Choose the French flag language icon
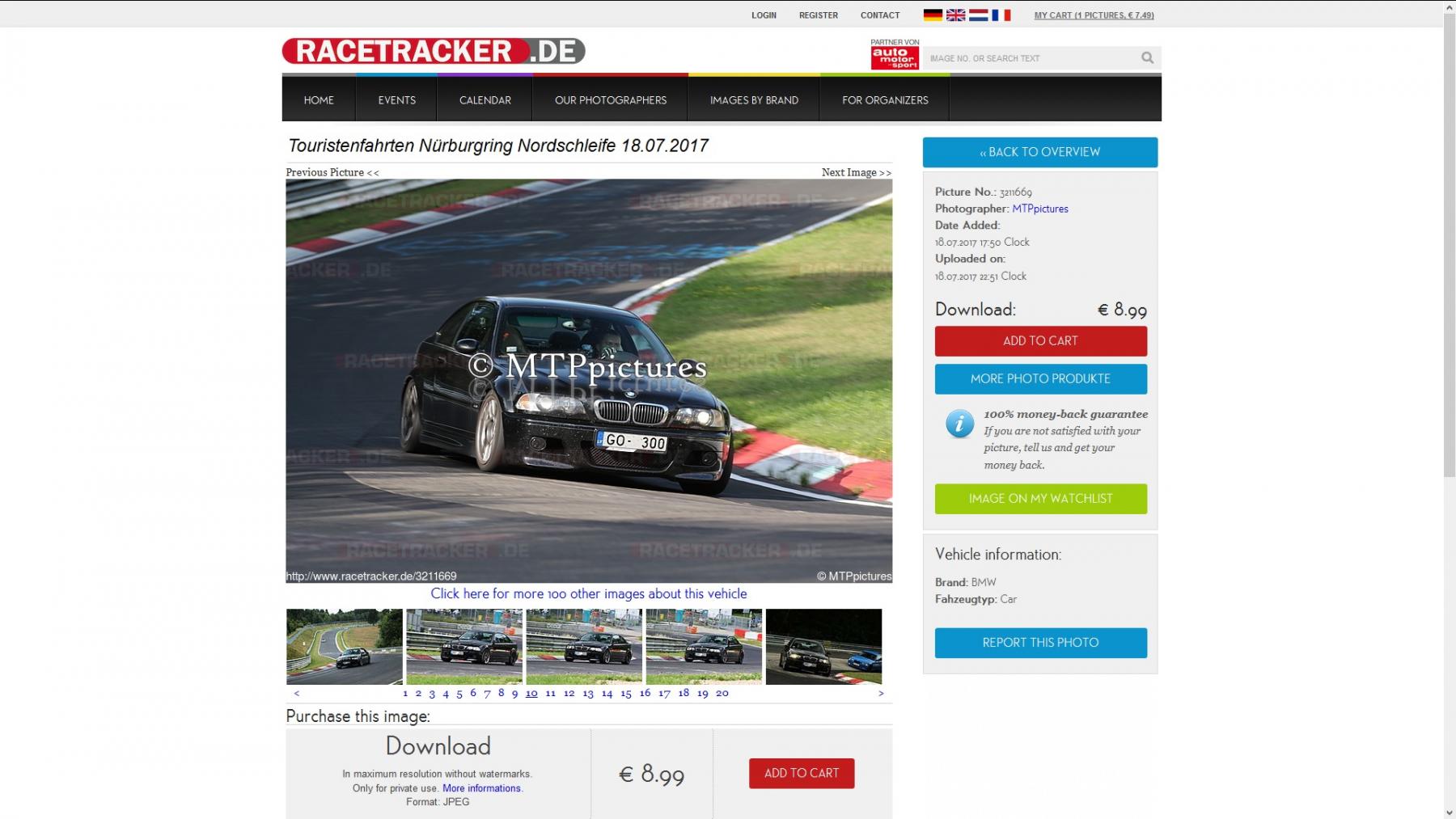1456x819 pixels. click(1001, 15)
